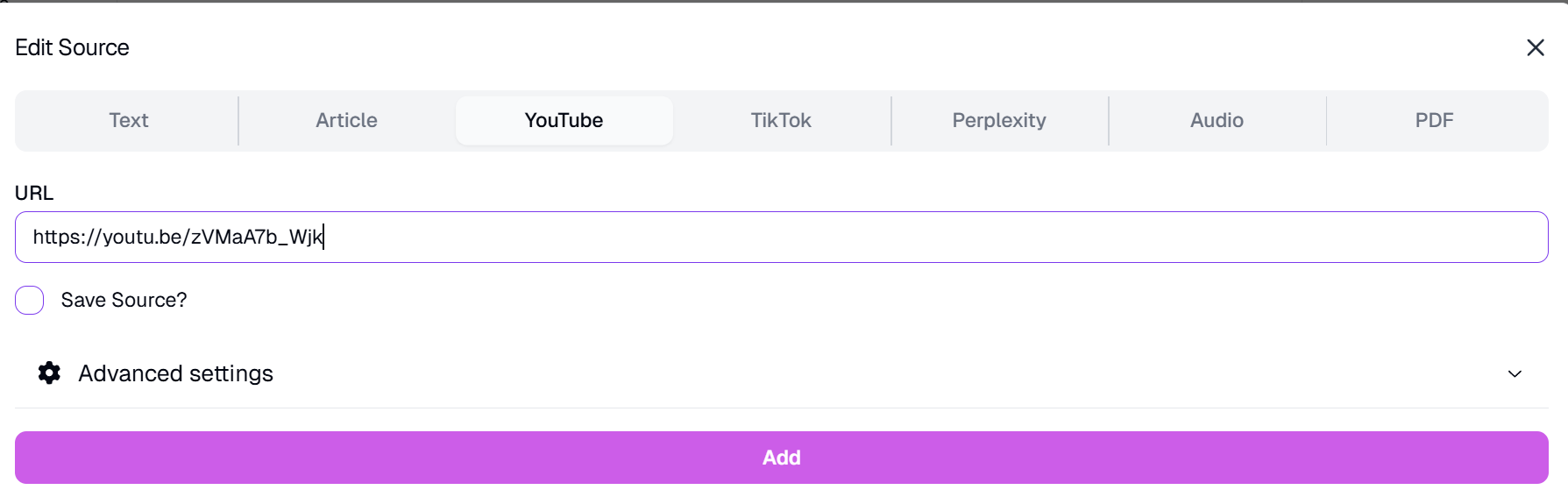
Task: Open the Article source tab
Action: pos(346,121)
